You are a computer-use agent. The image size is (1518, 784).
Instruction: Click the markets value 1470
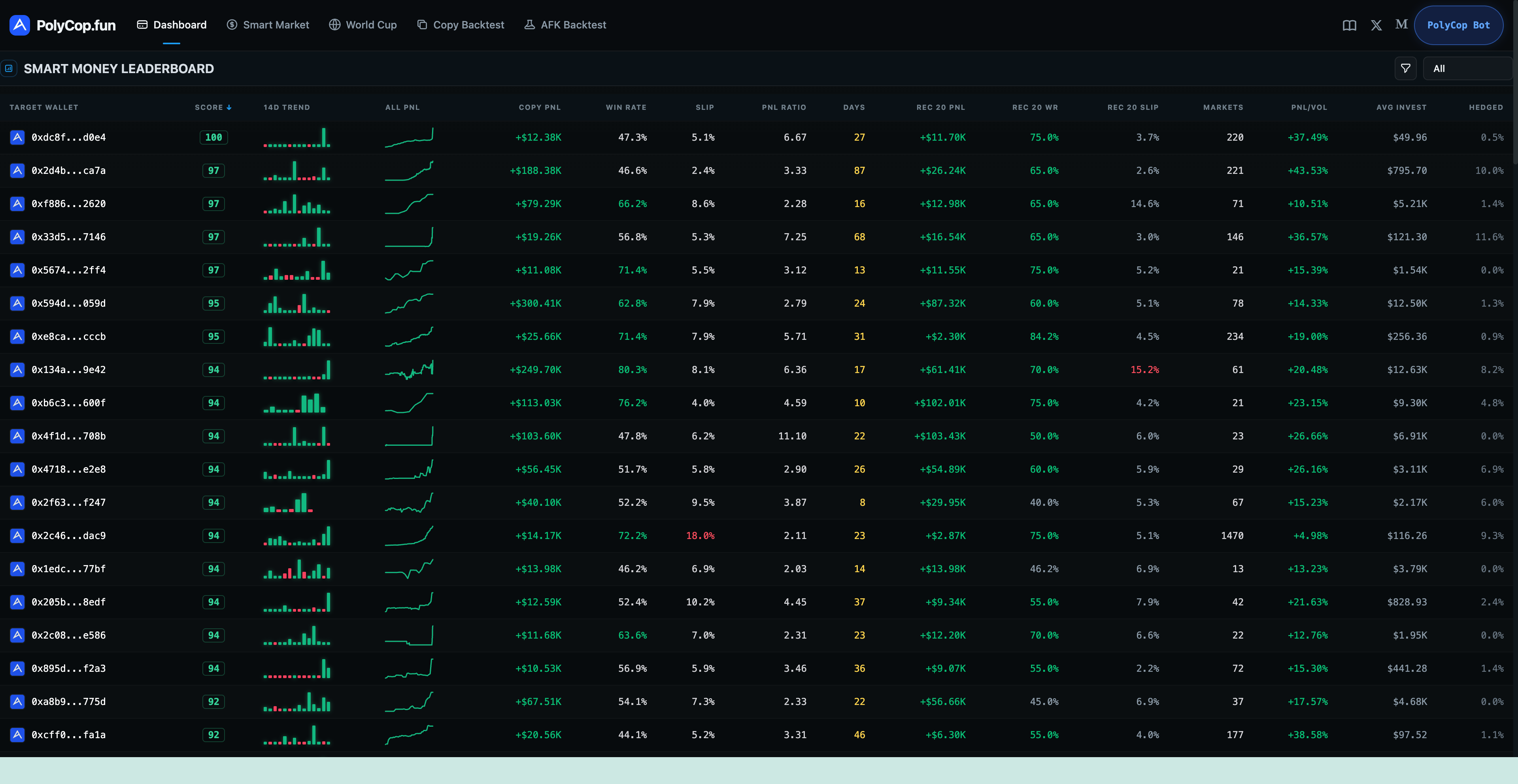point(1232,535)
